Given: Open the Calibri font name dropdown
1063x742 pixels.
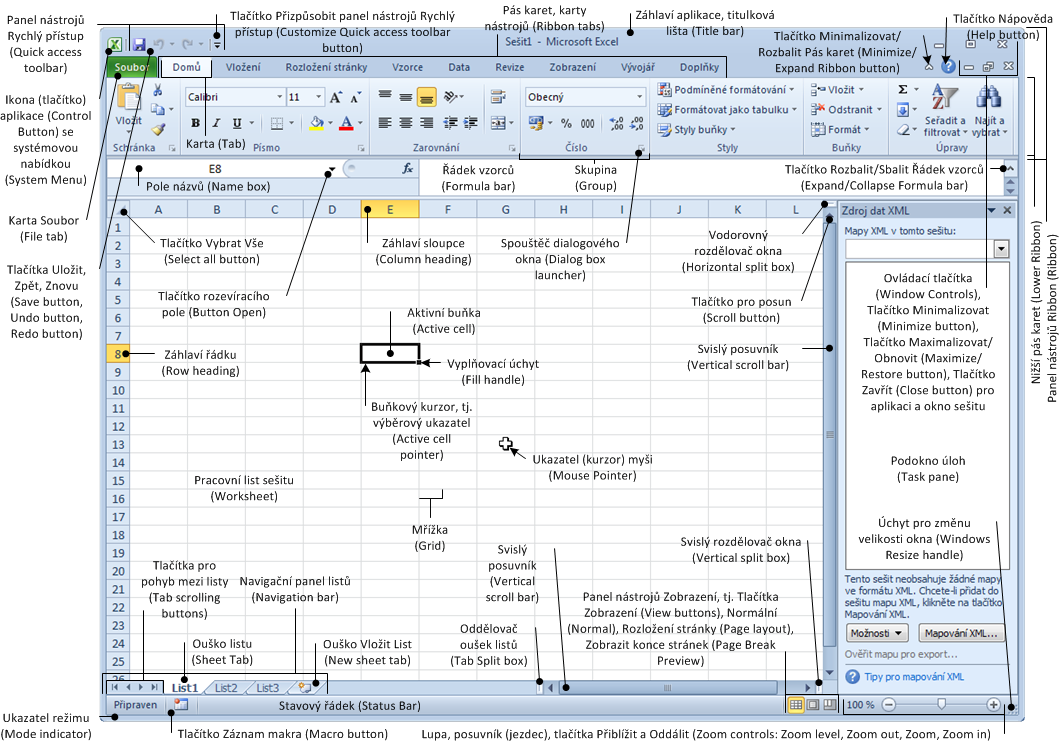Looking at the screenshot, I should tap(279, 97).
